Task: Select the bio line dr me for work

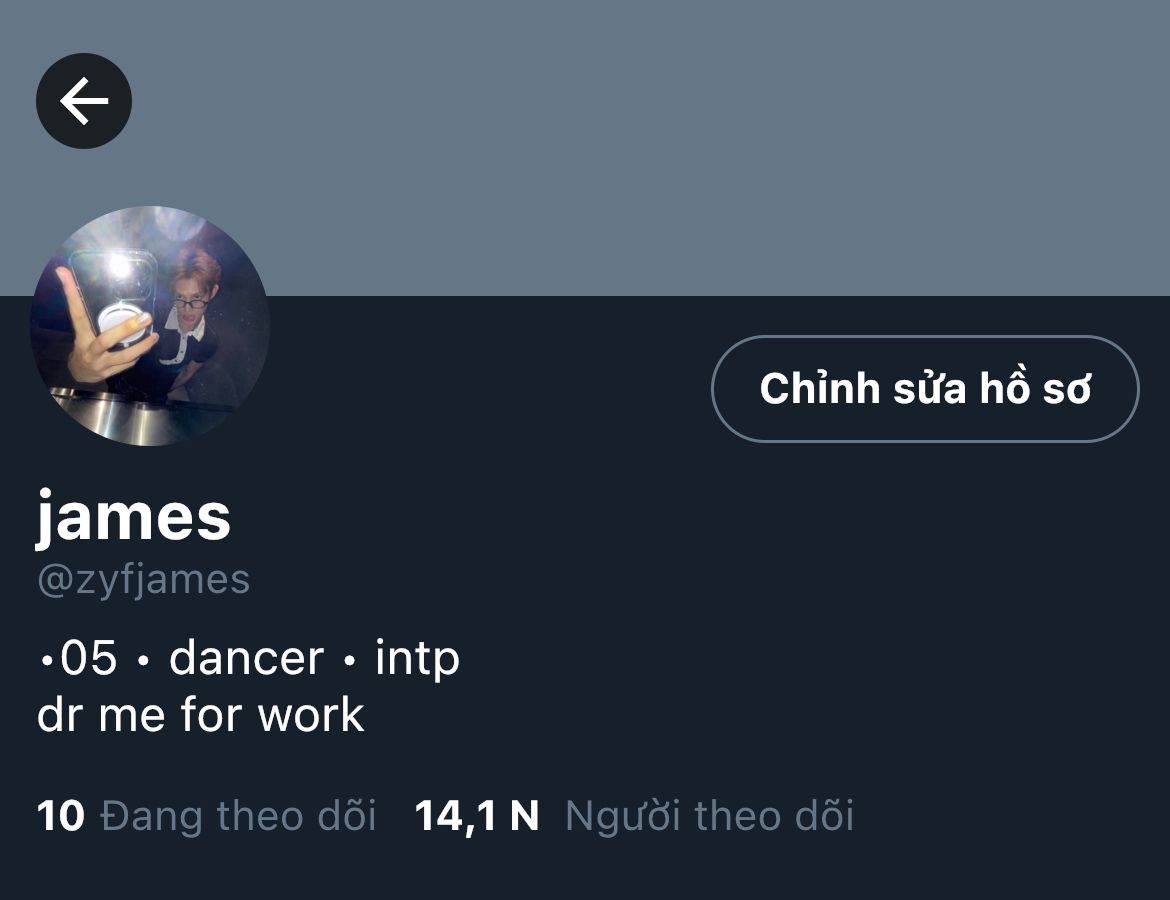Action: tap(201, 715)
